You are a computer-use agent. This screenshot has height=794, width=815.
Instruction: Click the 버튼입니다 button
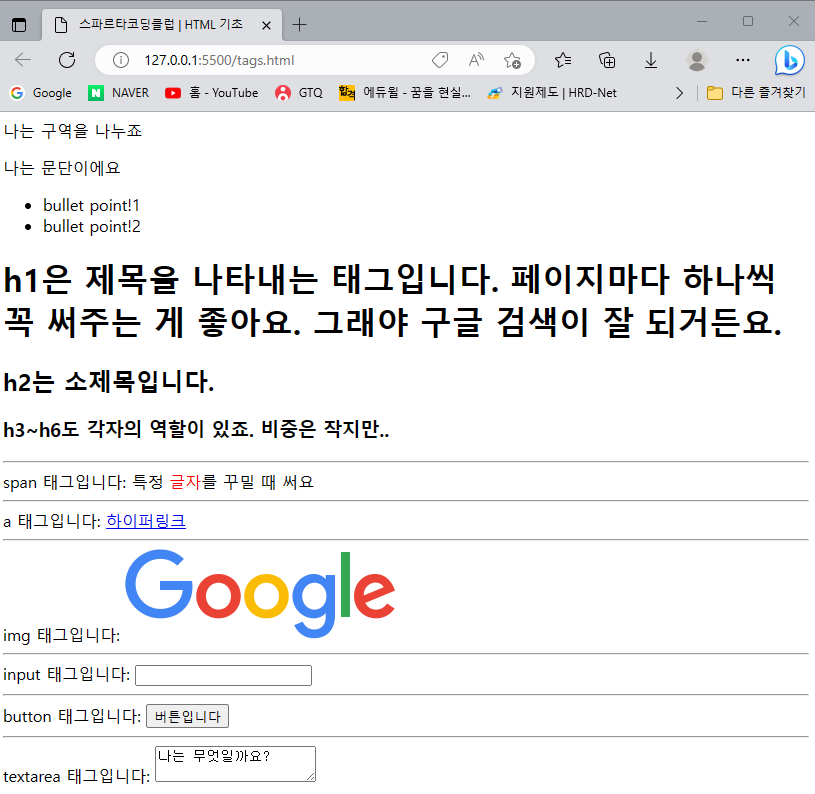pos(187,716)
